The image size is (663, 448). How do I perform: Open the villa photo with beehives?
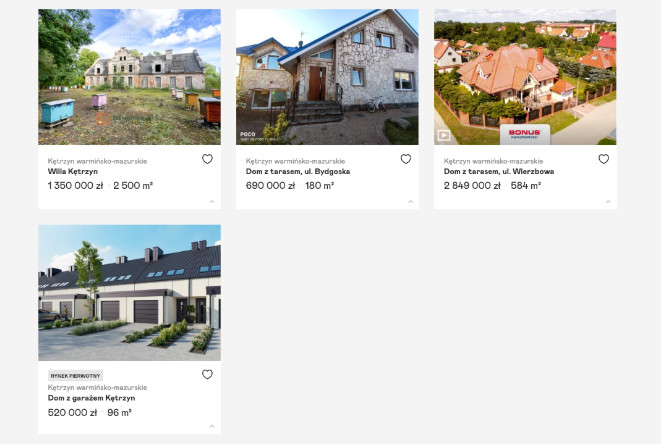pos(129,77)
